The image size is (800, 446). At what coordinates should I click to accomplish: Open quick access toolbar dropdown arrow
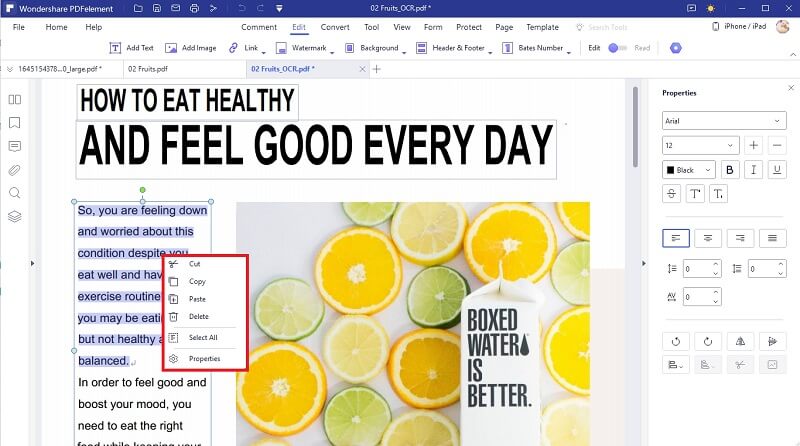point(279,8)
